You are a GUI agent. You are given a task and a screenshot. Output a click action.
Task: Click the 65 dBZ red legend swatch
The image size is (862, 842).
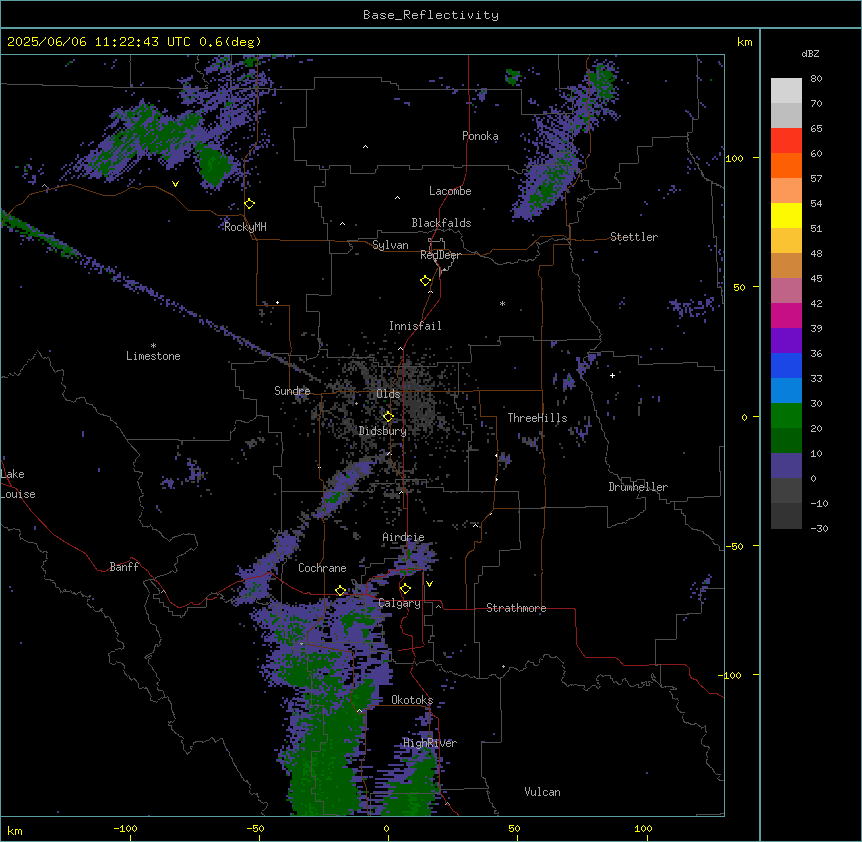[786, 141]
